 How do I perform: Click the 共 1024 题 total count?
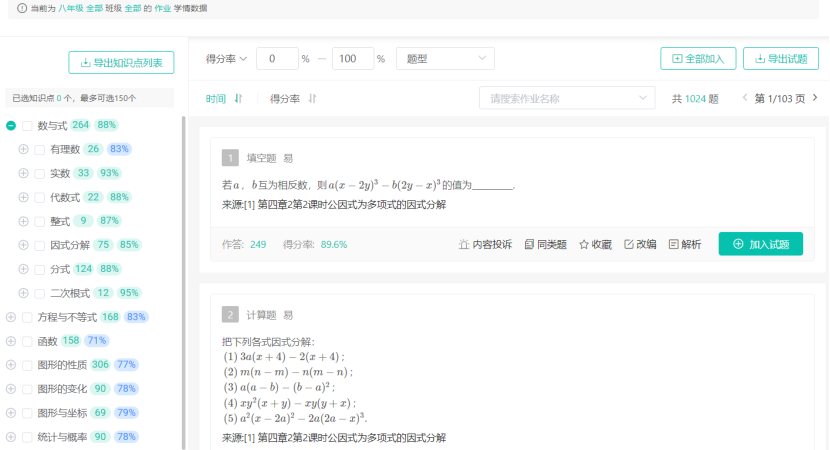click(695, 98)
